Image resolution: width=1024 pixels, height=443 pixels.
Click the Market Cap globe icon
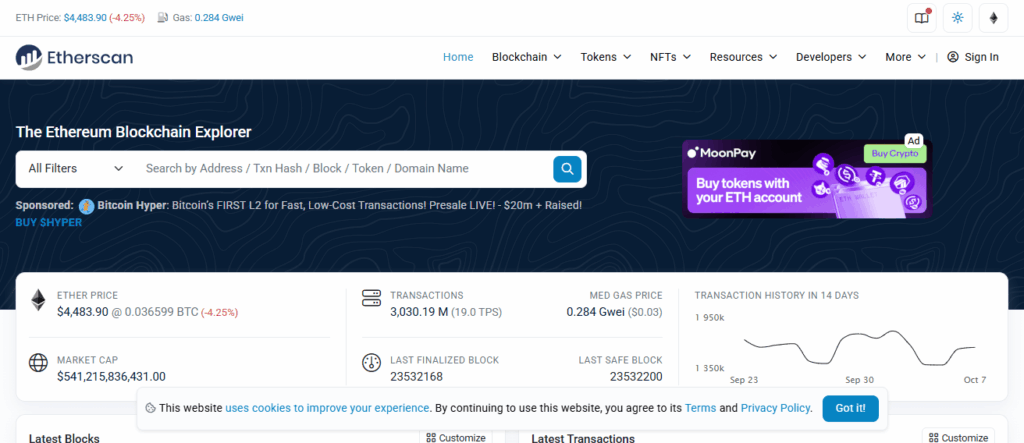(x=38, y=363)
